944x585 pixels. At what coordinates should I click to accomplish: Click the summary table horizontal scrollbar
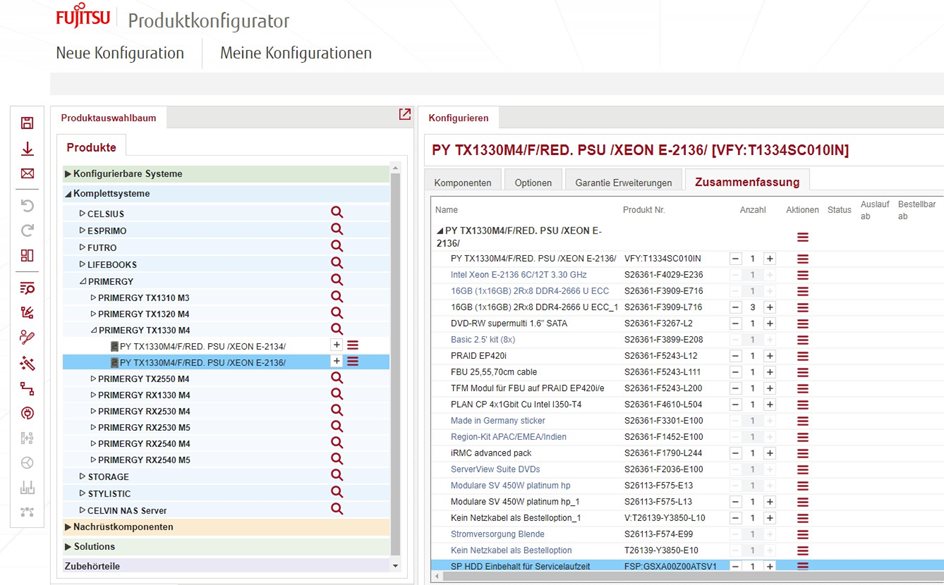(x=692, y=577)
